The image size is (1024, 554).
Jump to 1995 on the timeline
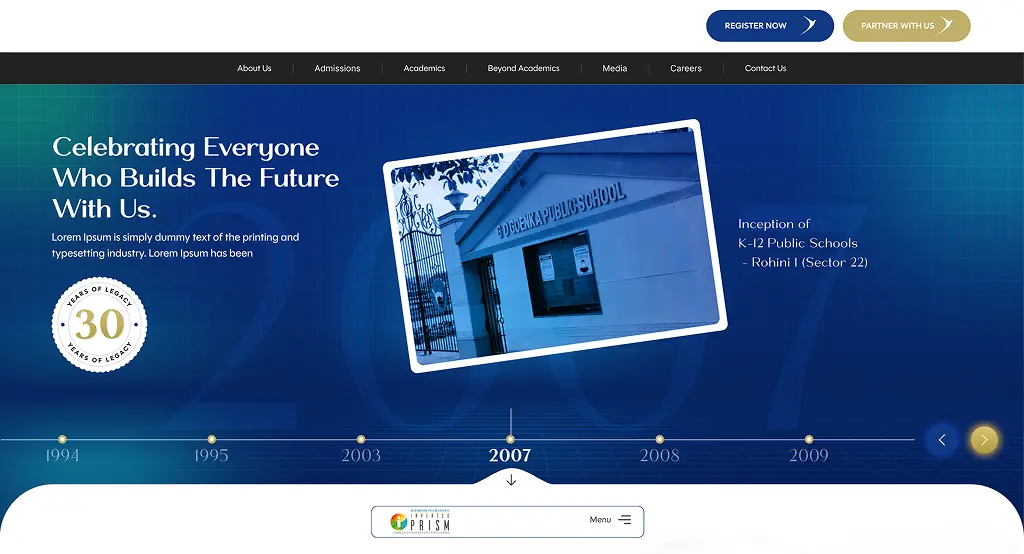pyautogui.click(x=211, y=455)
